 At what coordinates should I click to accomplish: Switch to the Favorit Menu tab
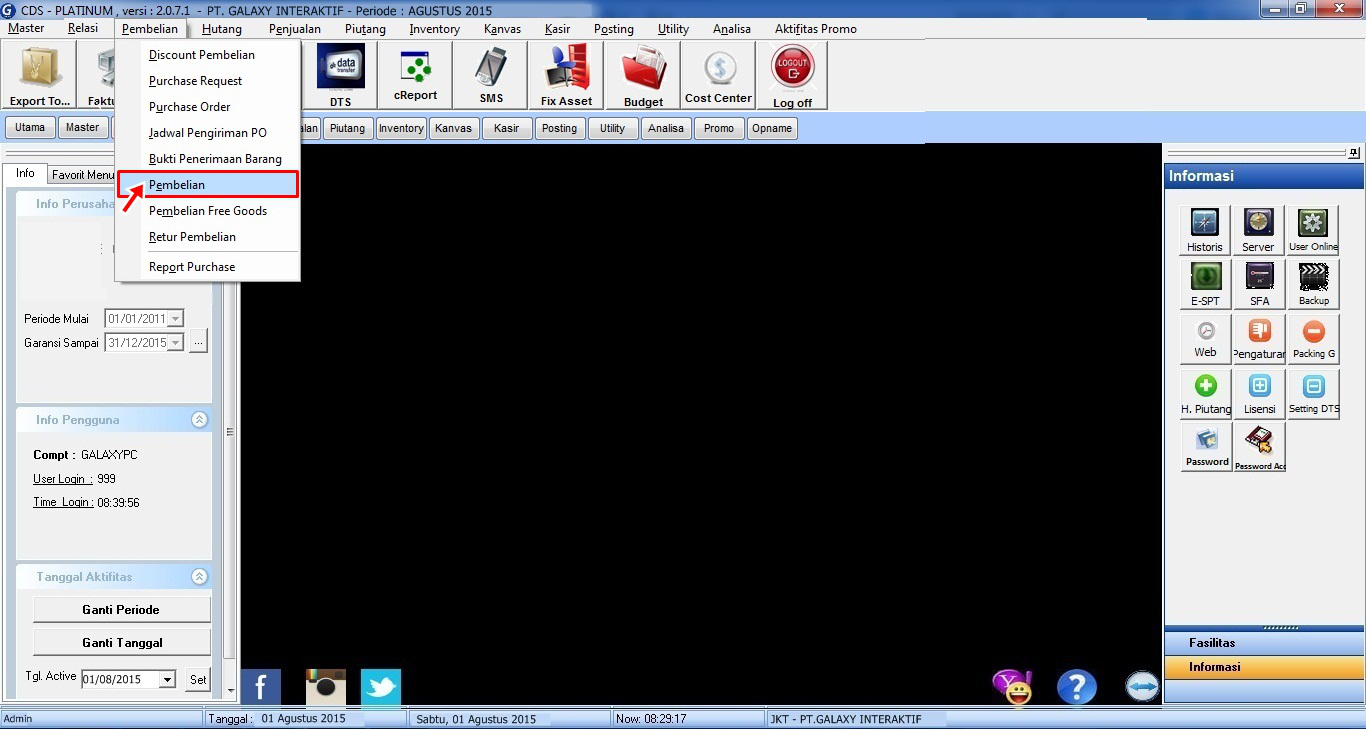pyautogui.click(x=83, y=175)
